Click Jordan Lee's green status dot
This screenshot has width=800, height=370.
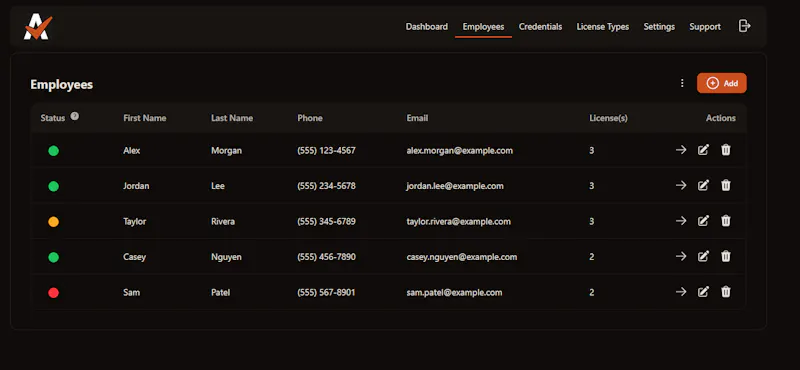[x=54, y=186]
